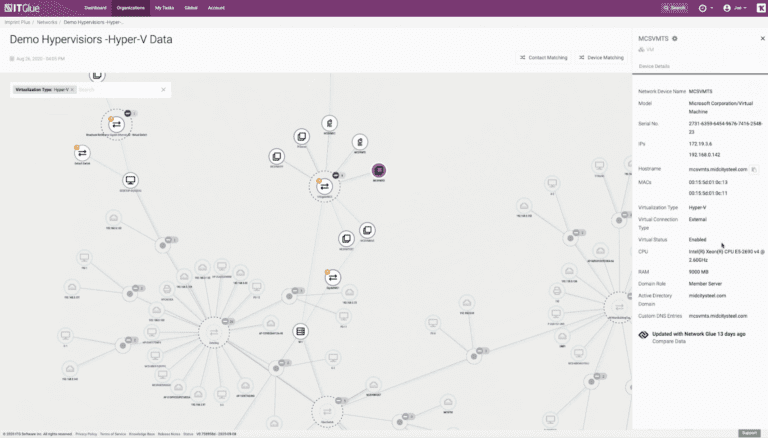Go to Networks breadcrumb

coord(47,22)
